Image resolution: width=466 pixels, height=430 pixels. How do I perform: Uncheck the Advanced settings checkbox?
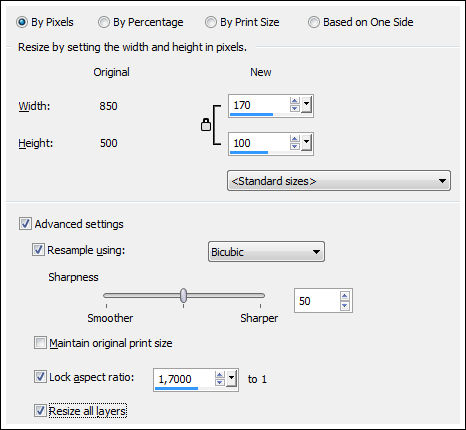[25, 224]
